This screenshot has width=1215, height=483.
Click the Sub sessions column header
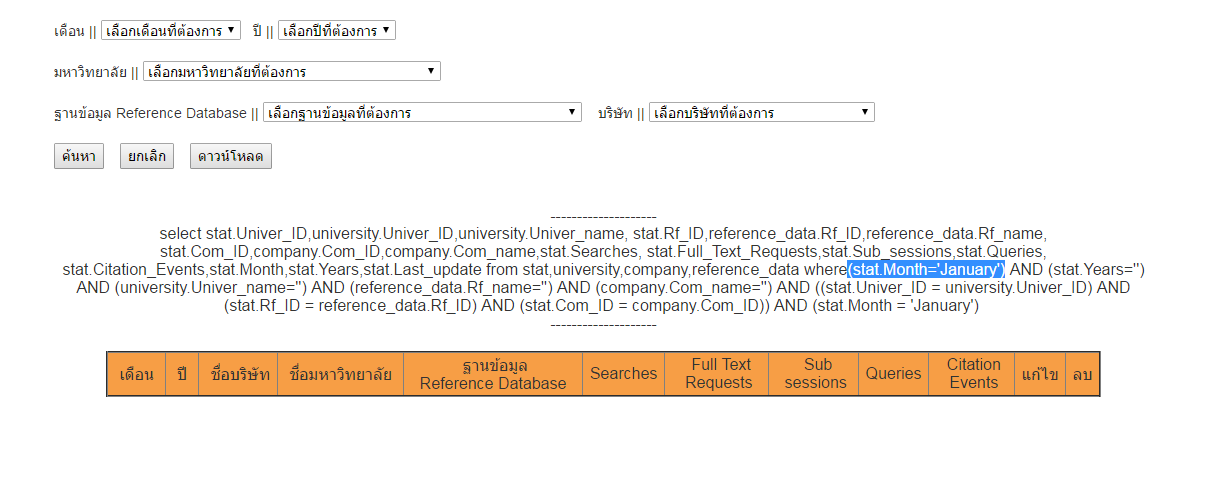816,374
